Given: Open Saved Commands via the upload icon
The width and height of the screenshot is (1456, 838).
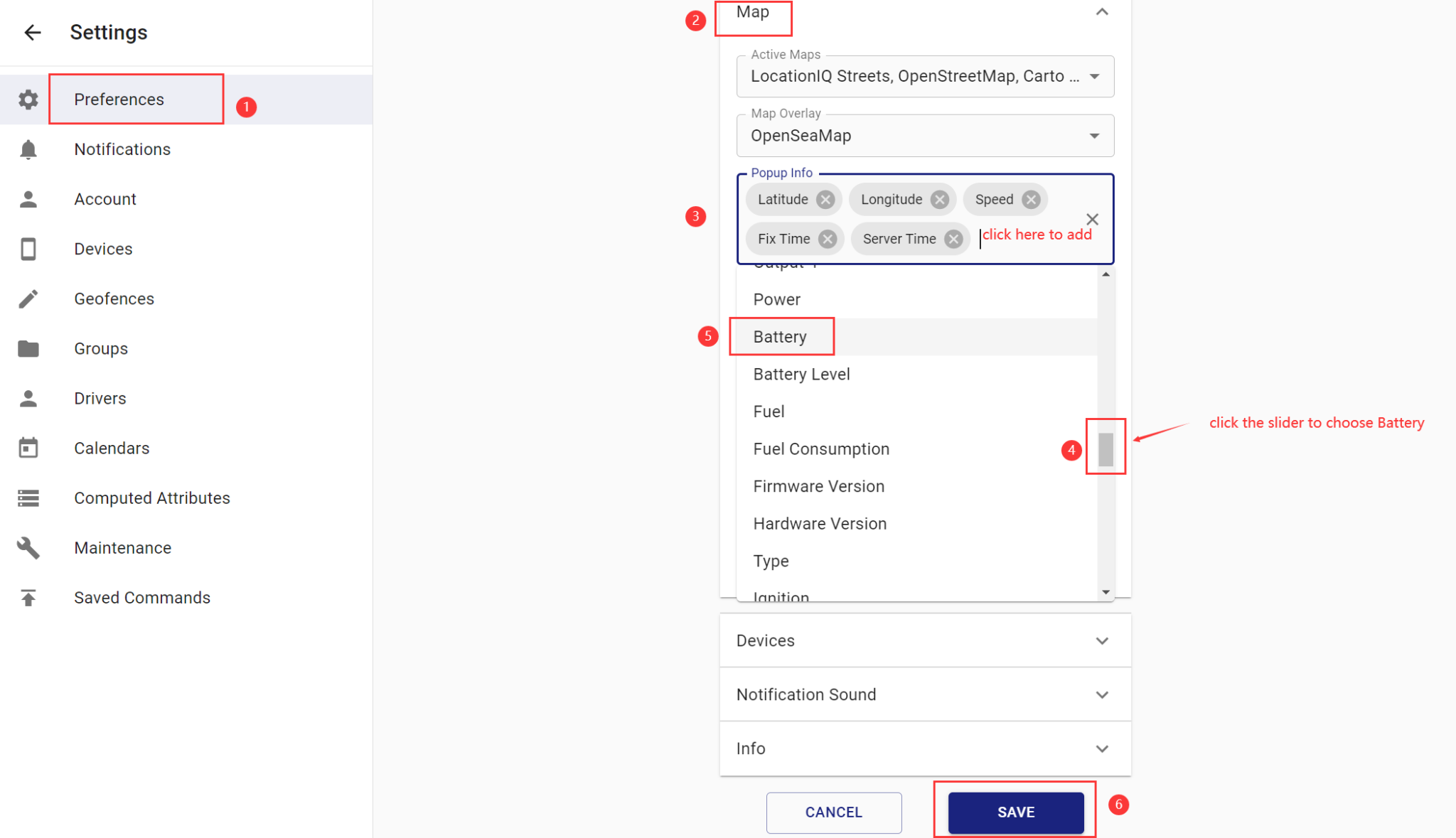Looking at the screenshot, I should click(28, 597).
